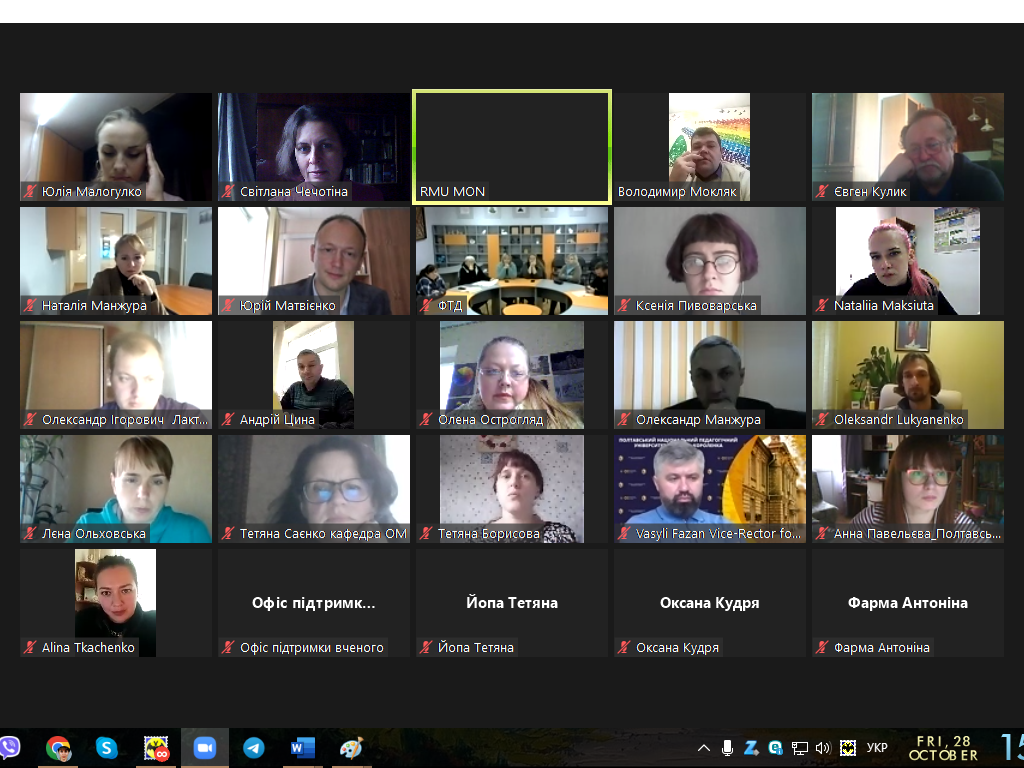Click the Йопа Тетяна participant tile
Viewport: 1024px width, 768px height.
(511, 602)
